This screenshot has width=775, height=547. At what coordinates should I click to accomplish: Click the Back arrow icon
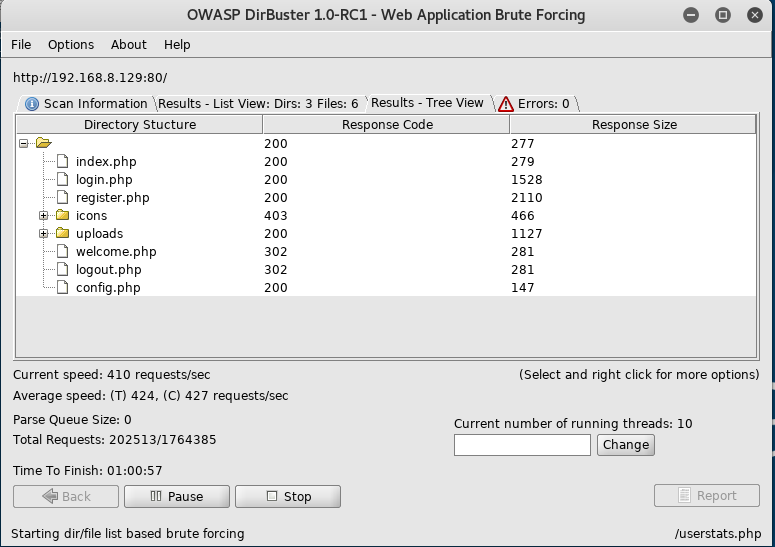(50, 496)
